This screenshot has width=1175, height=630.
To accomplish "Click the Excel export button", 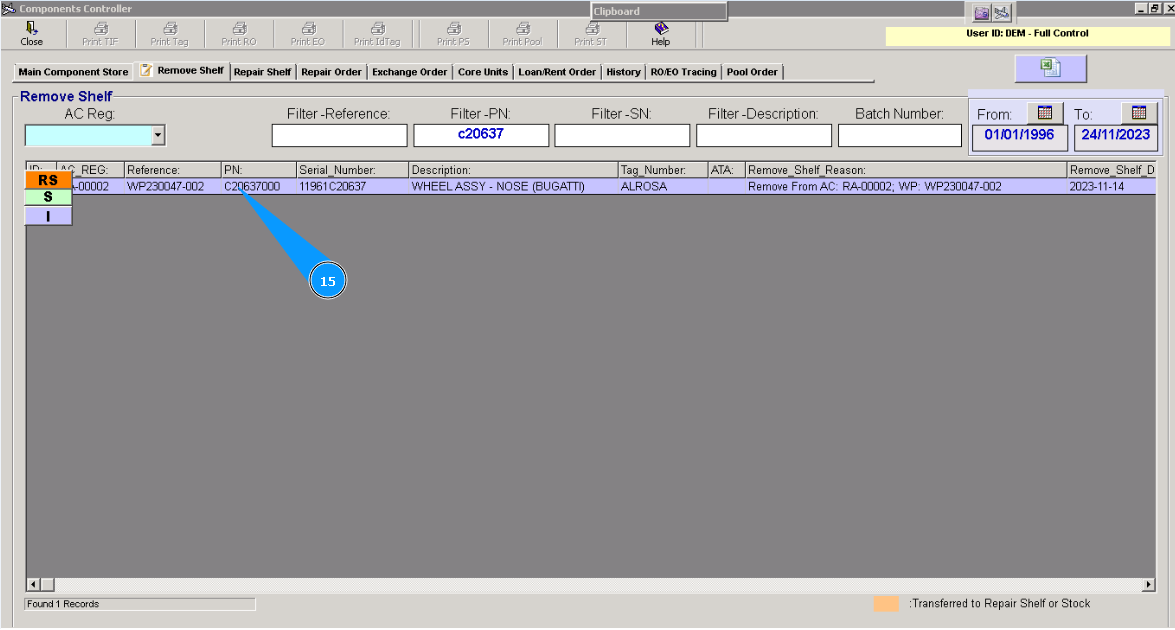I will click(1051, 68).
